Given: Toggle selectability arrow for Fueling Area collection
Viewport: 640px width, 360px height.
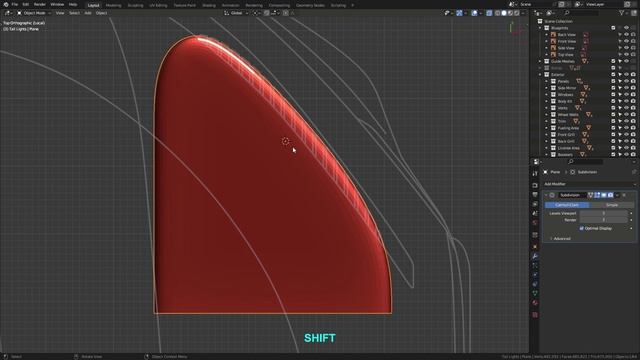Looking at the screenshot, I should tap(620, 128).
